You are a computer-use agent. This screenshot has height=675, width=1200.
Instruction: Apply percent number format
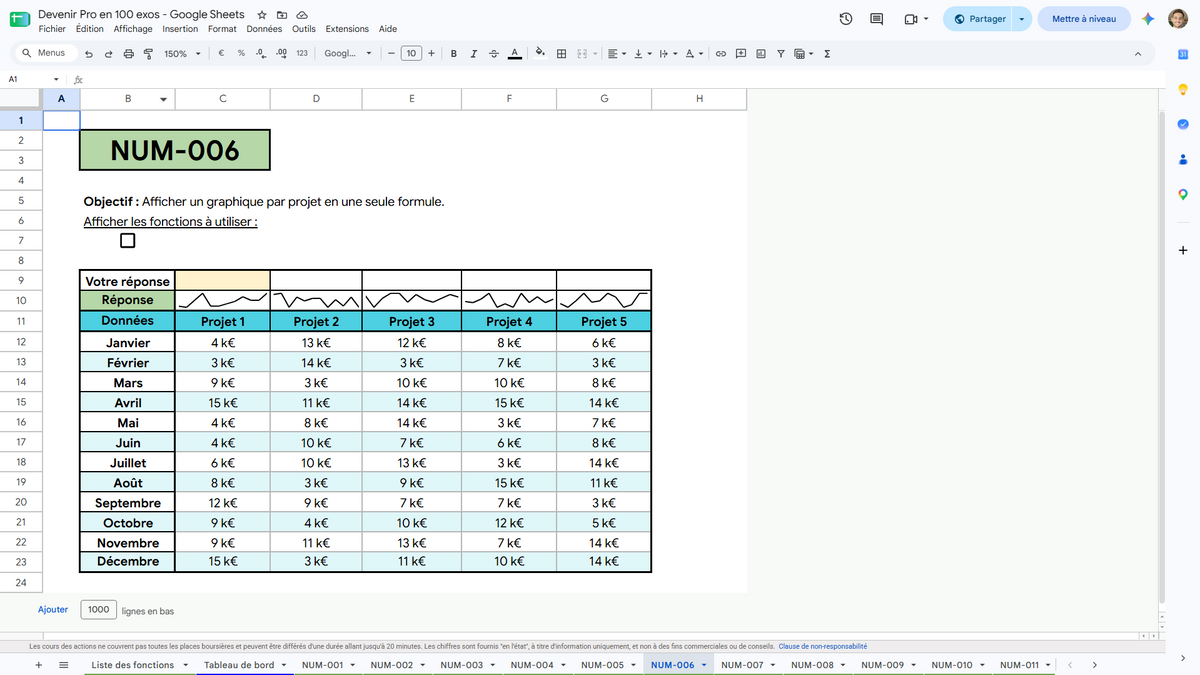coord(241,54)
